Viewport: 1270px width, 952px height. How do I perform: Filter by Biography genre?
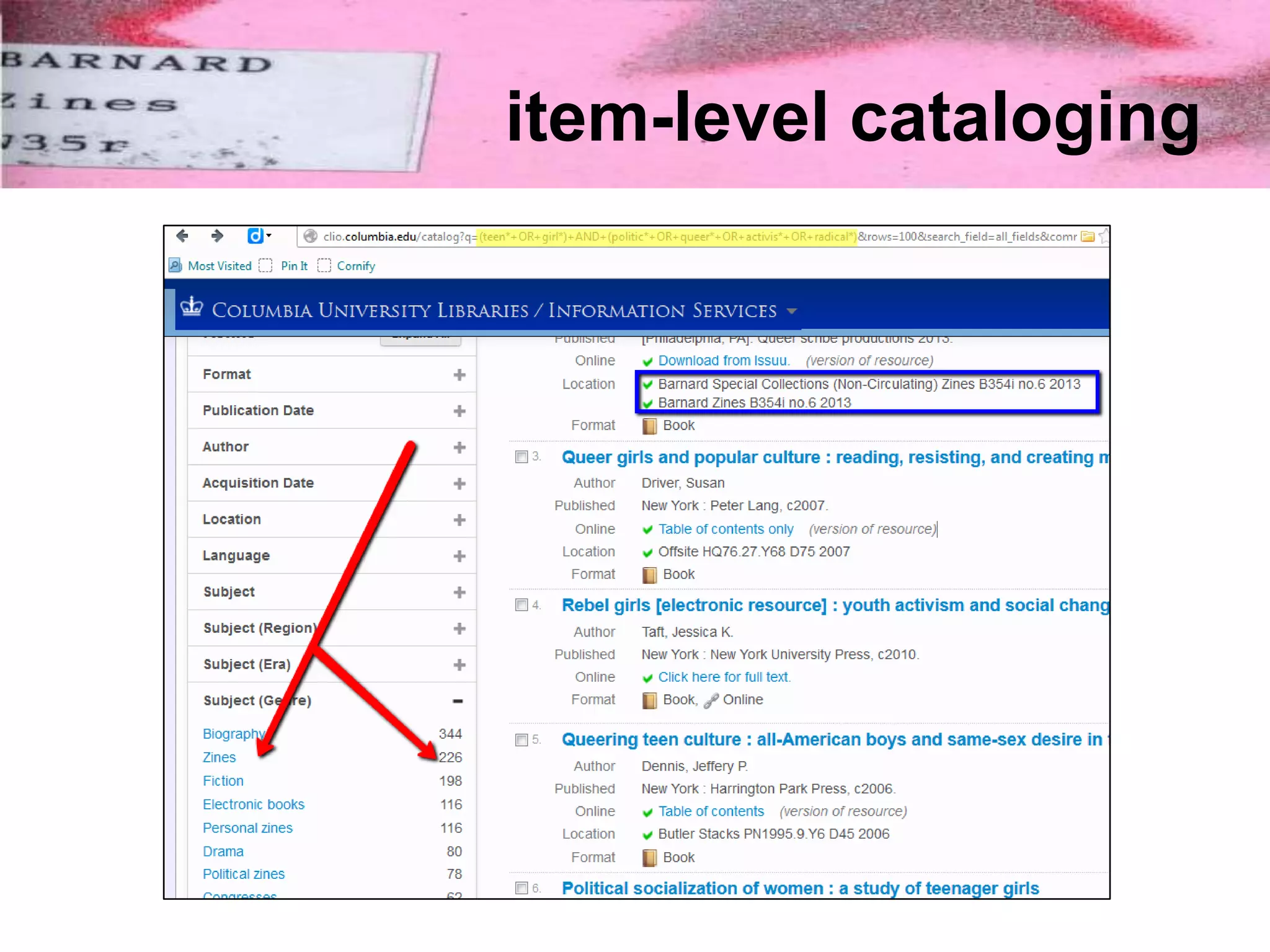pyautogui.click(x=234, y=734)
